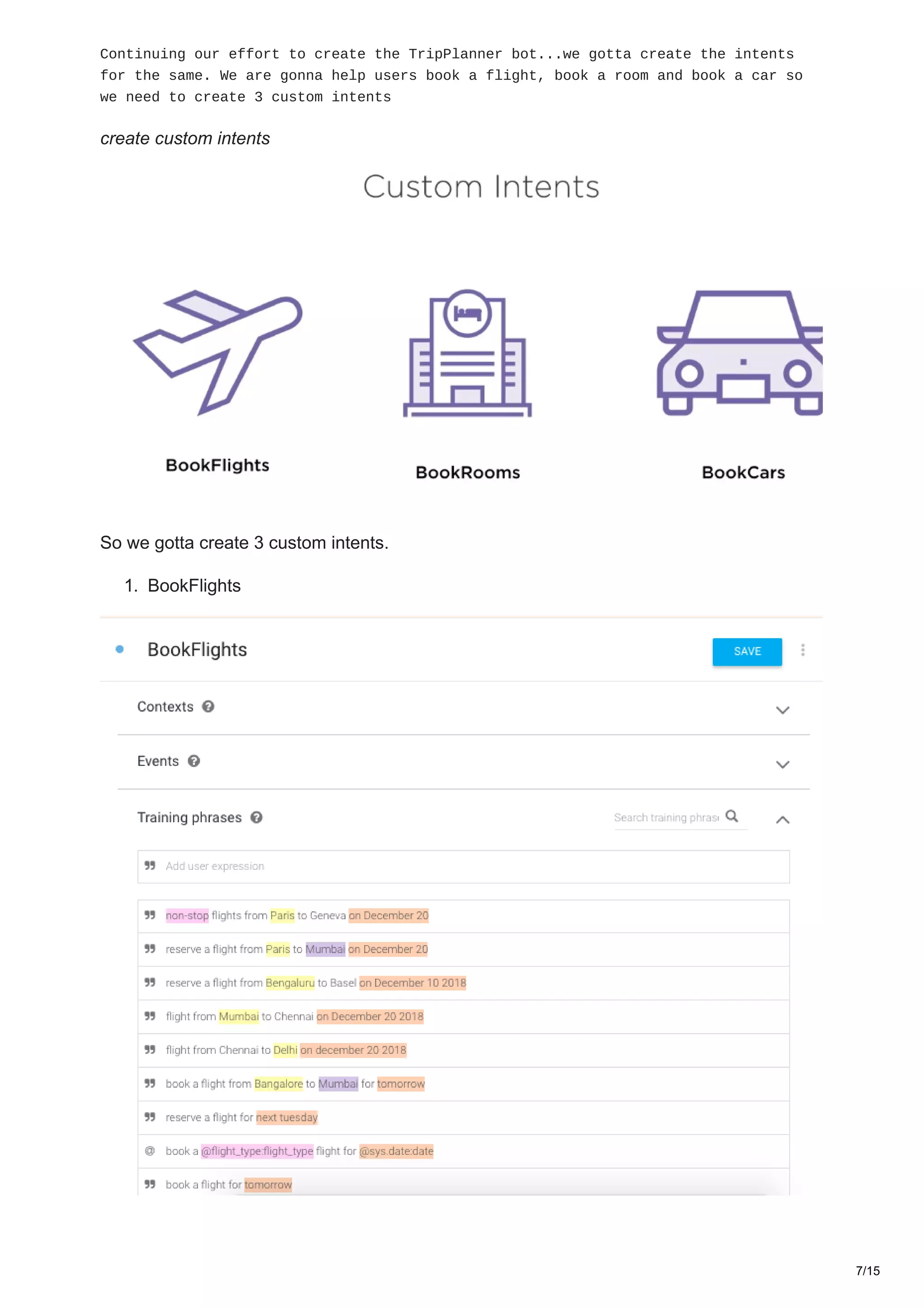Click the '1. BookFlights' list item
This screenshot has height=1308, width=924.
pyautogui.click(x=183, y=586)
